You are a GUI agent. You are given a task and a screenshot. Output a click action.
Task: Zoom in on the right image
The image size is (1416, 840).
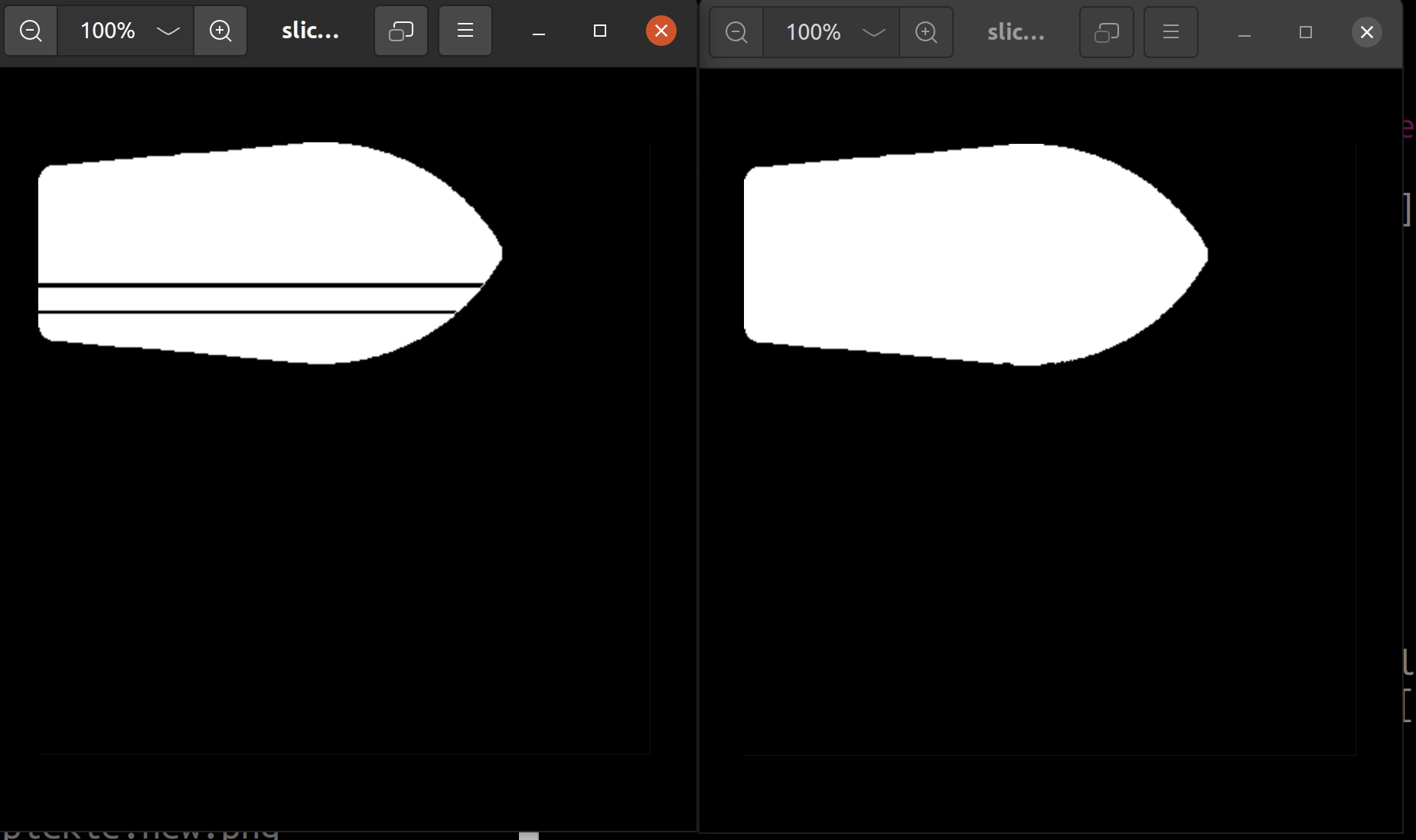[x=925, y=32]
